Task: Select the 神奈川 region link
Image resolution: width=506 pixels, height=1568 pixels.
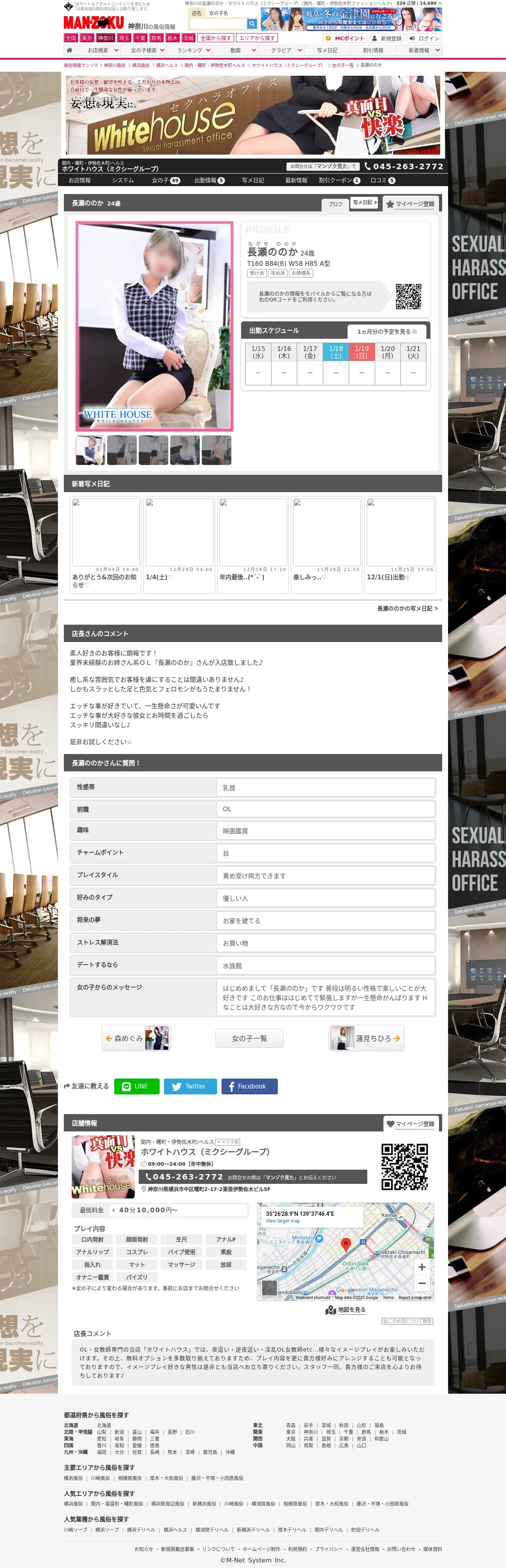Action: (106, 38)
